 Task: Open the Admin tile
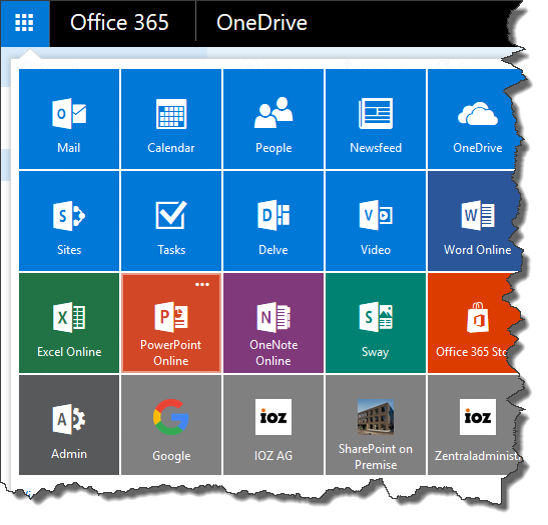tap(69, 425)
